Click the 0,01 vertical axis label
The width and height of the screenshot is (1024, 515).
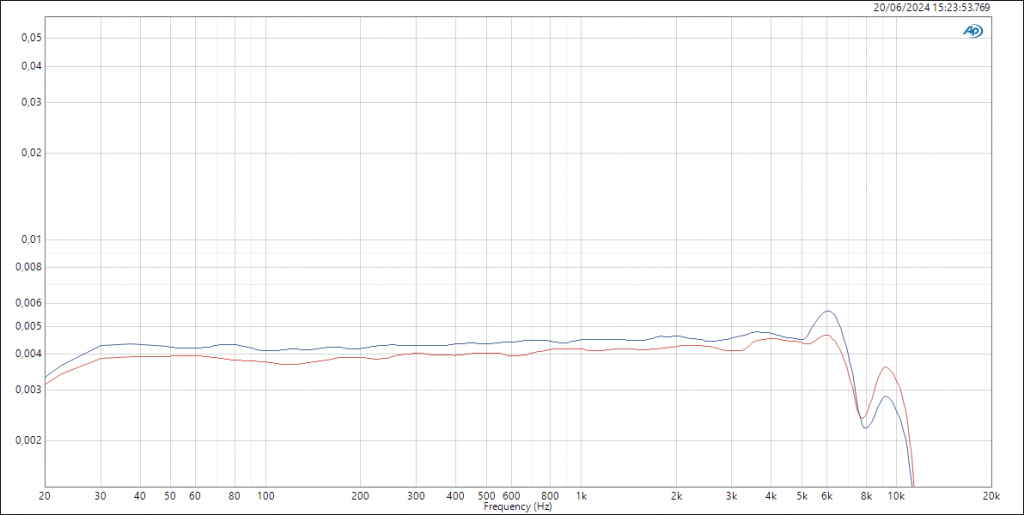24,239
